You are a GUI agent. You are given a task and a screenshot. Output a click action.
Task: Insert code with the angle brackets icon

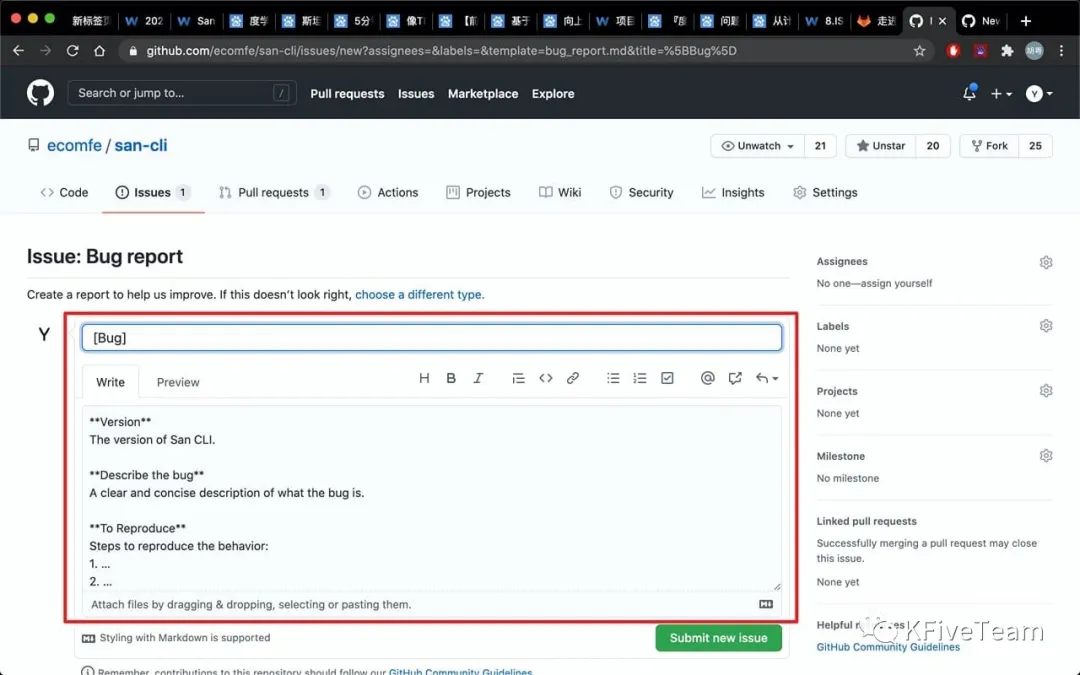click(546, 378)
